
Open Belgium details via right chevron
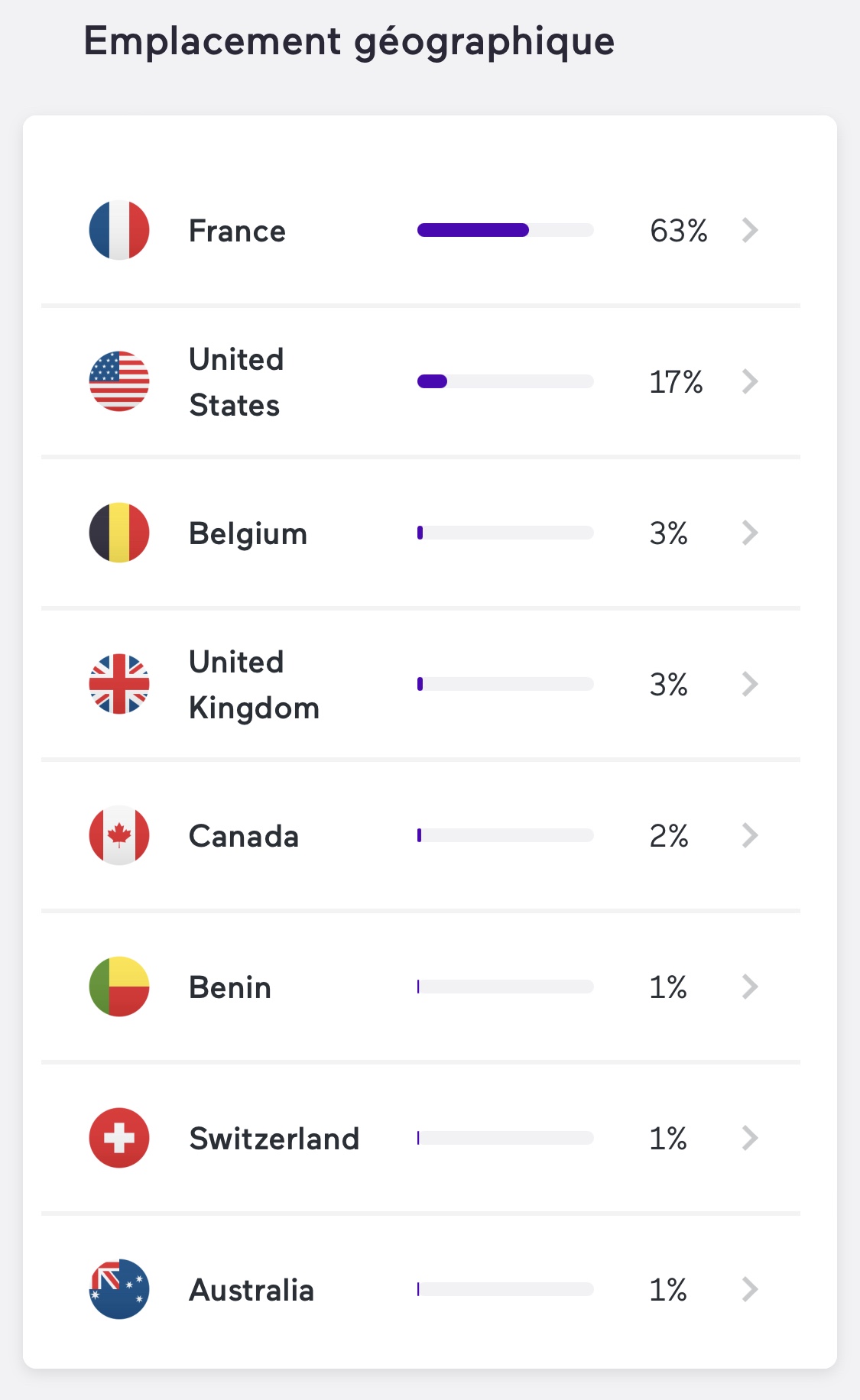750,533
